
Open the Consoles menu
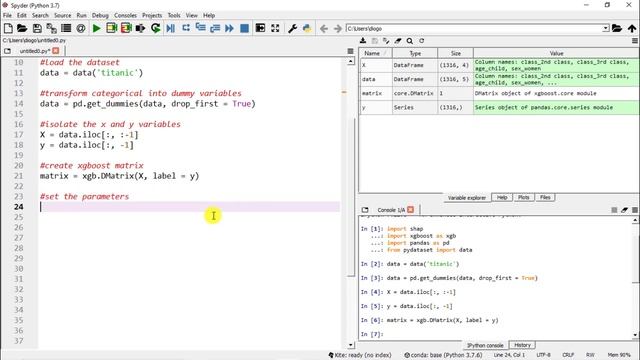pos(125,15)
